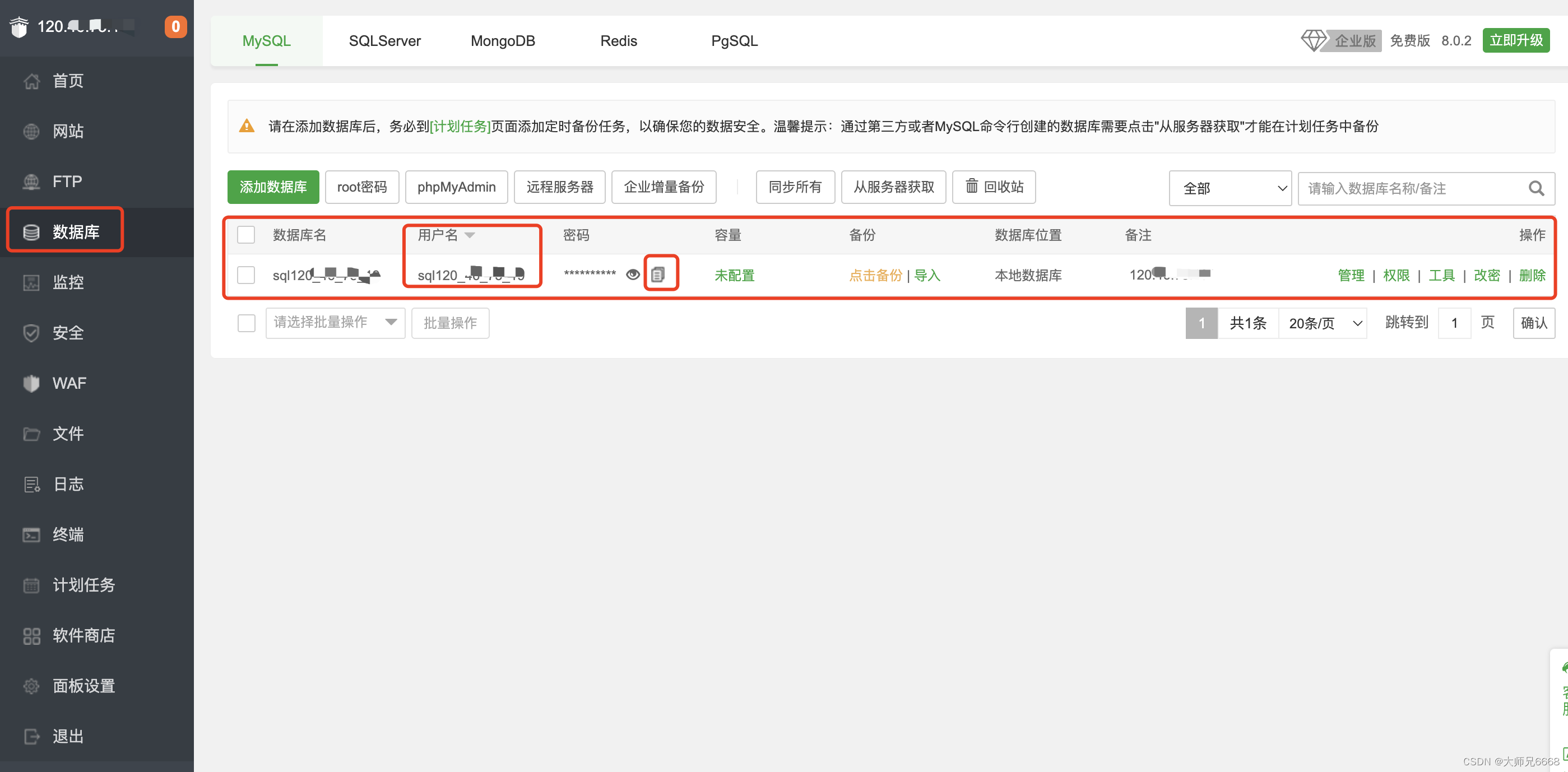Click the 删除 action link
The width and height of the screenshot is (1568, 772).
[1532, 275]
